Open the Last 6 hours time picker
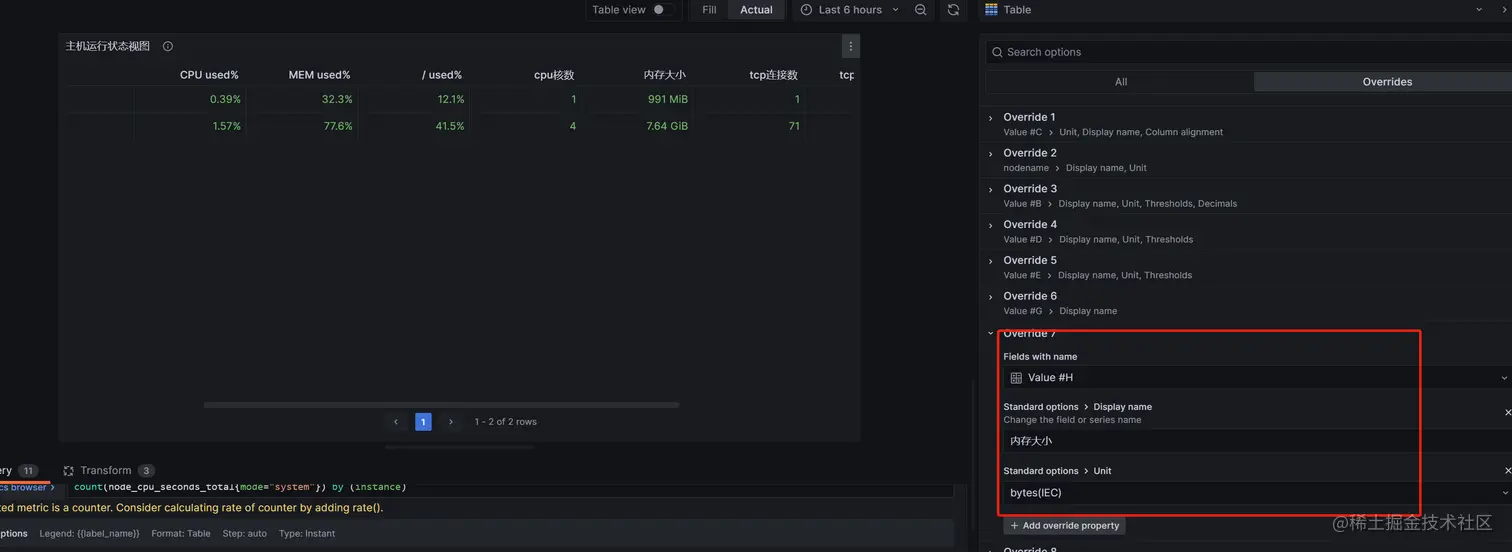This screenshot has width=1512, height=552. (850, 10)
